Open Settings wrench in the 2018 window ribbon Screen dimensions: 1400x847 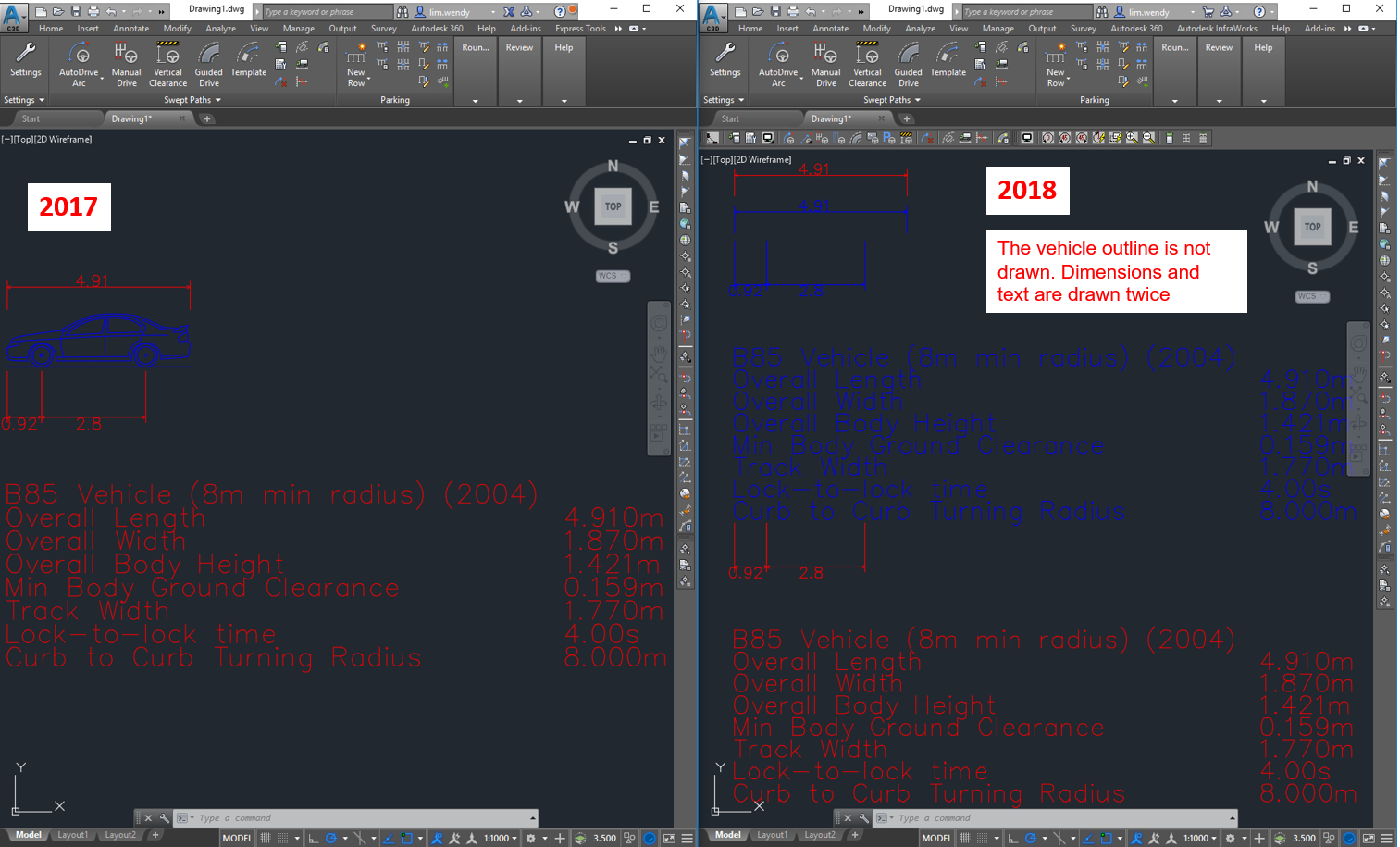(x=725, y=60)
